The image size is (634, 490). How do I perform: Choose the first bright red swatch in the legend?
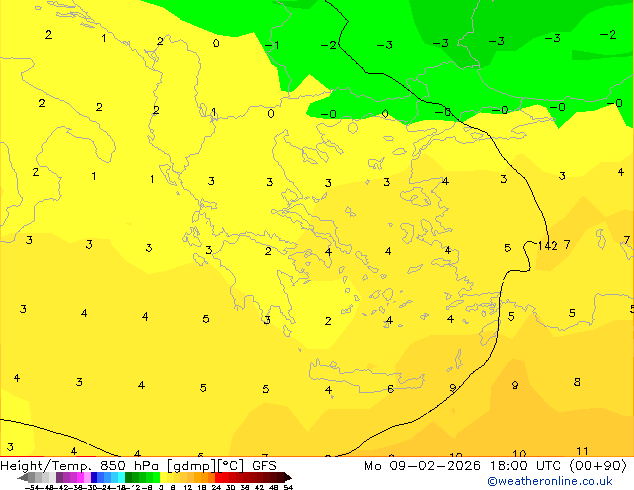click(x=218, y=477)
